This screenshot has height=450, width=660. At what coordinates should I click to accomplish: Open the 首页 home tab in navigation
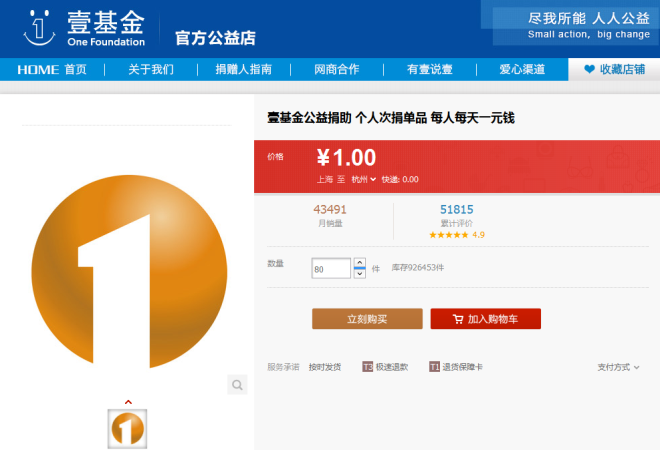tap(76, 69)
